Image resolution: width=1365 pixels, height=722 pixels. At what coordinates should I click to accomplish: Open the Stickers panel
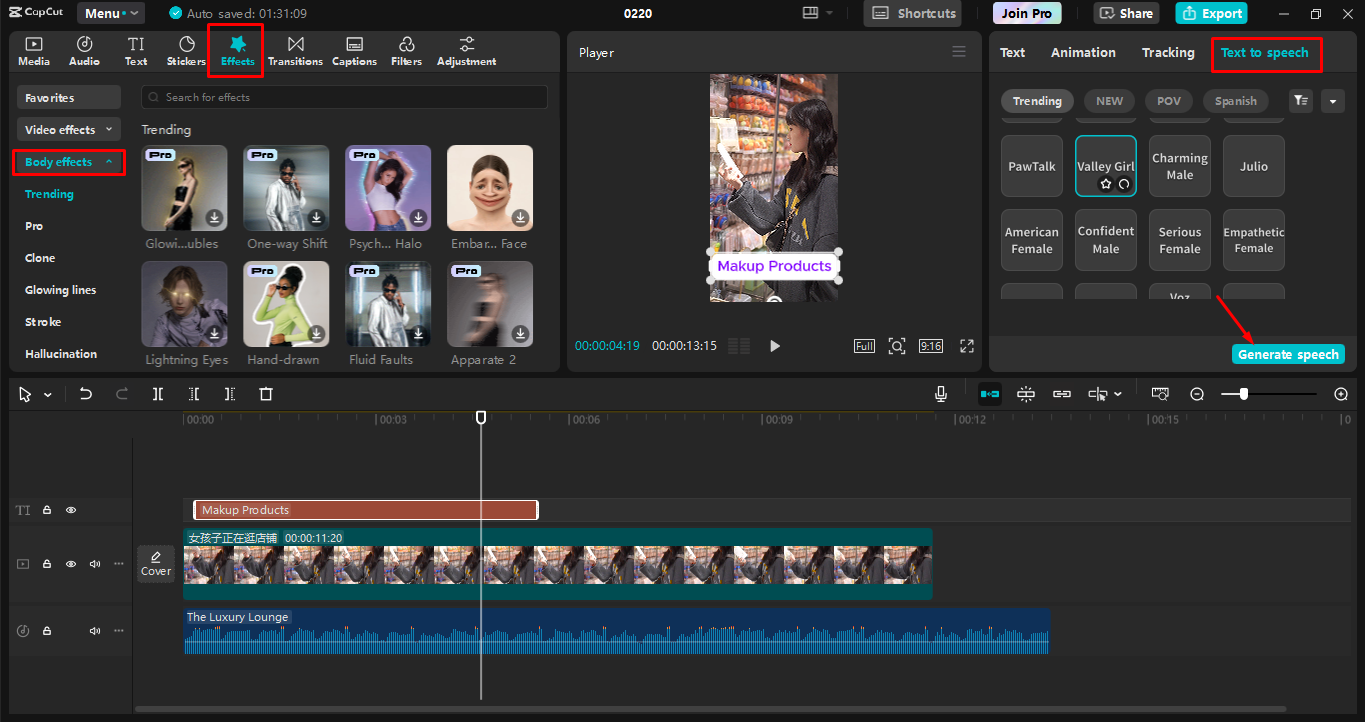point(186,51)
